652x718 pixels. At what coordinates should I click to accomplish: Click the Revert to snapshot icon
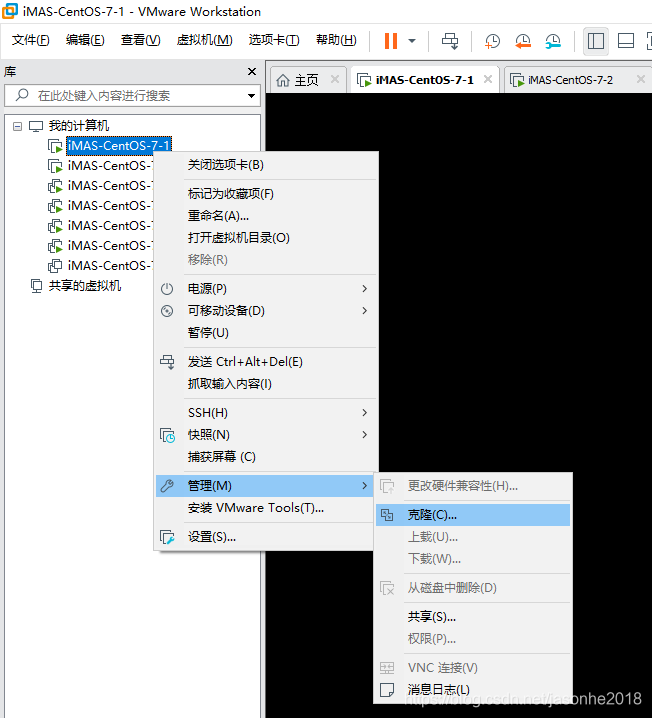pos(522,41)
